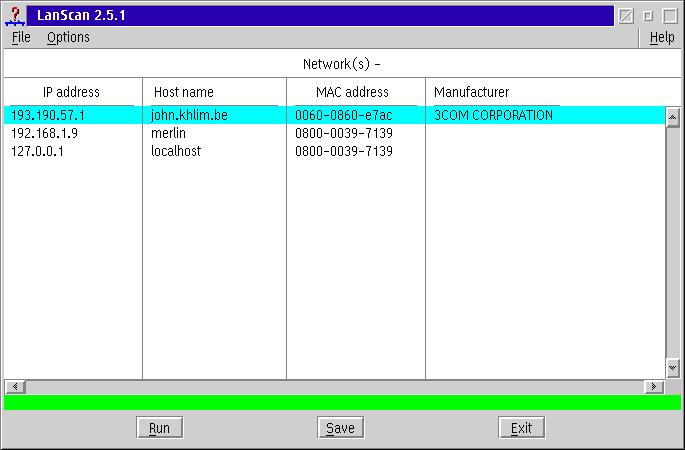Click the MAC address column header
The width and height of the screenshot is (685, 450).
pyautogui.click(x=352, y=92)
